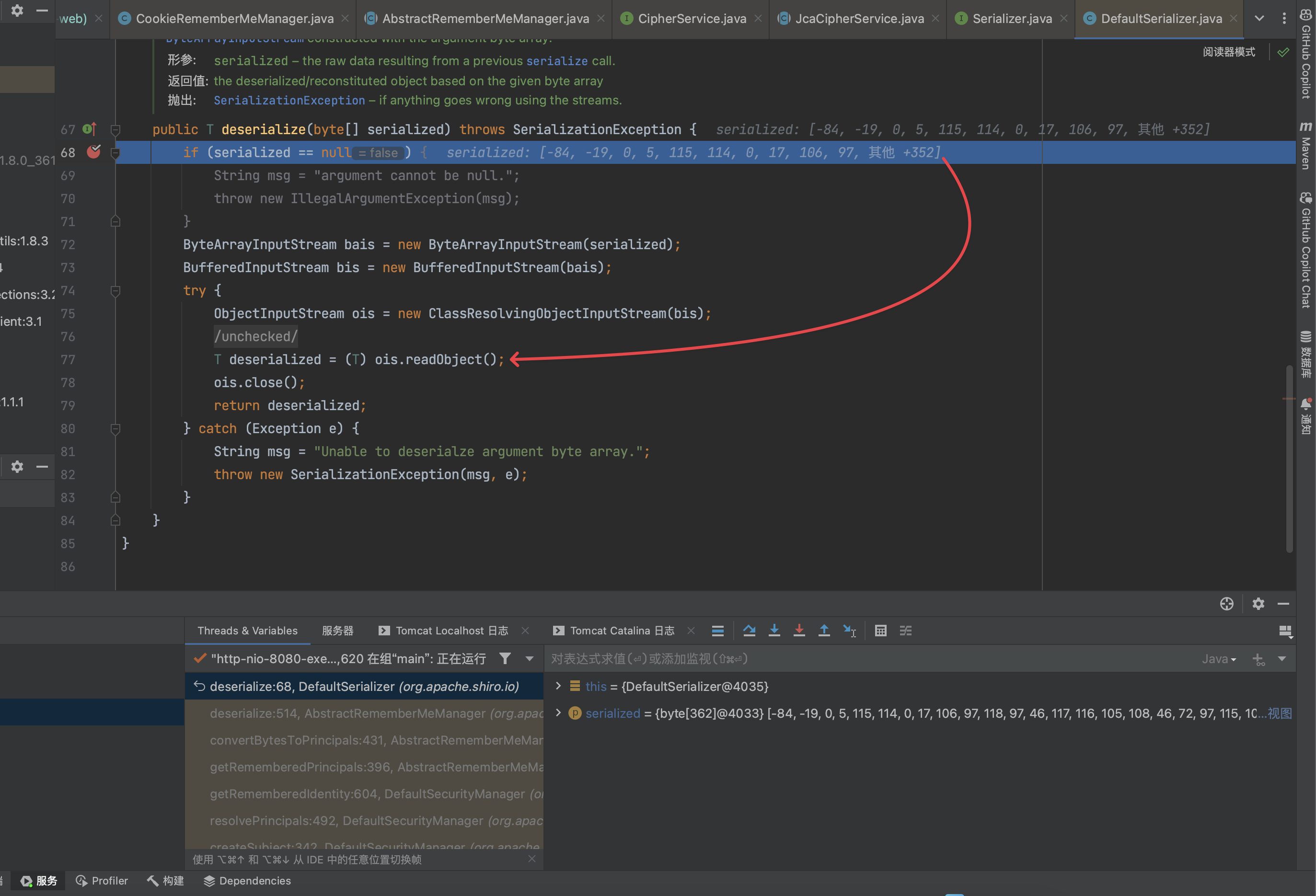The width and height of the screenshot is (1316, 896).
Task: Select frame getRememberedPrincipals:396
Action: [364, 767]
